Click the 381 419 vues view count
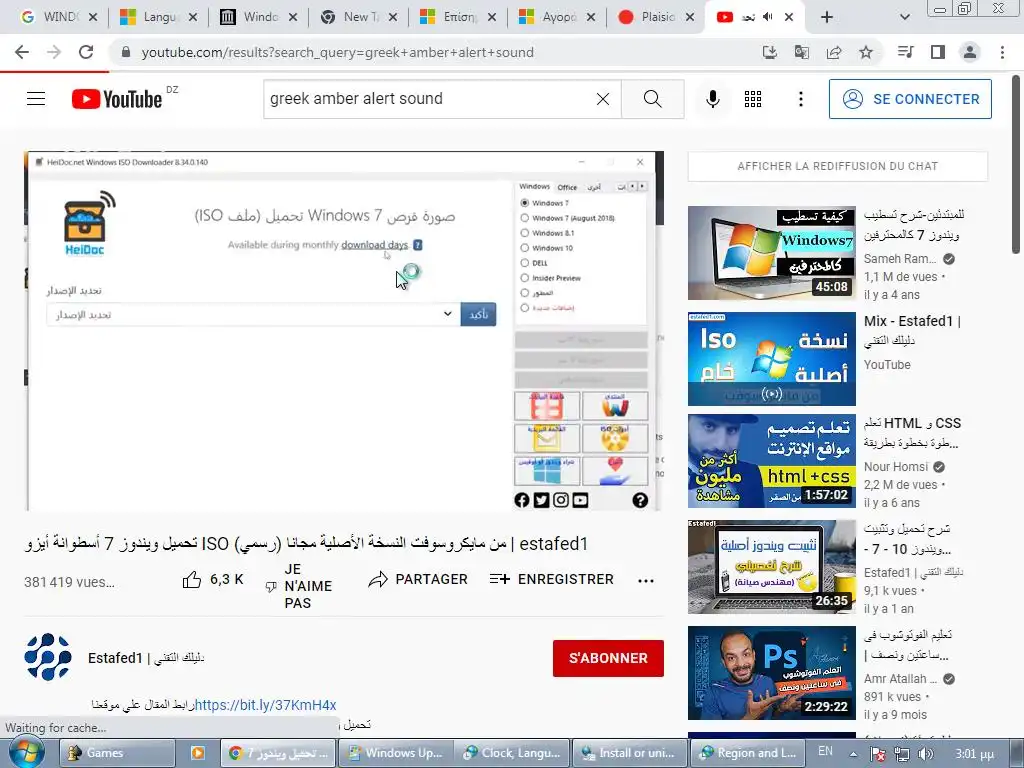This screenshot has height=768, width=1024. 69,582
